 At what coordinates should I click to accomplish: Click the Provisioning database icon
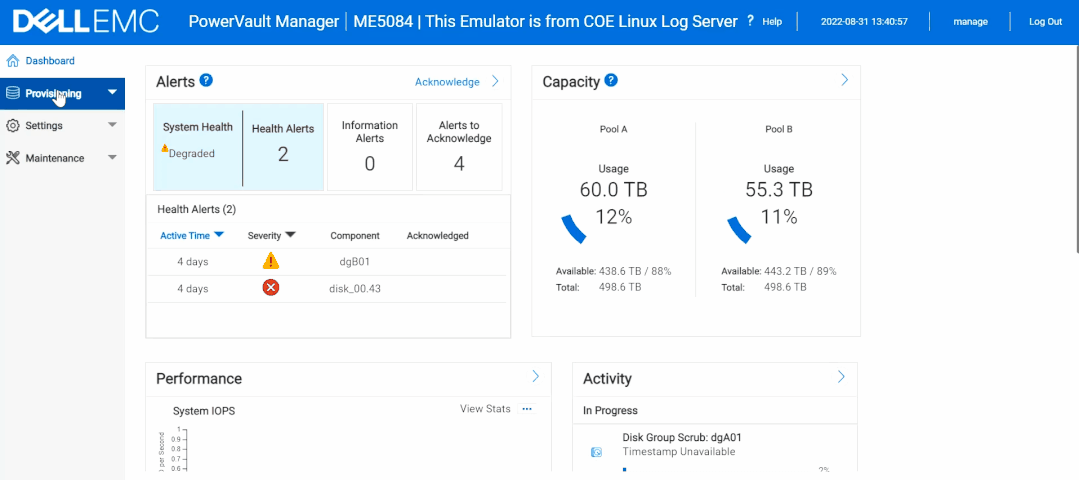point(12,94)
